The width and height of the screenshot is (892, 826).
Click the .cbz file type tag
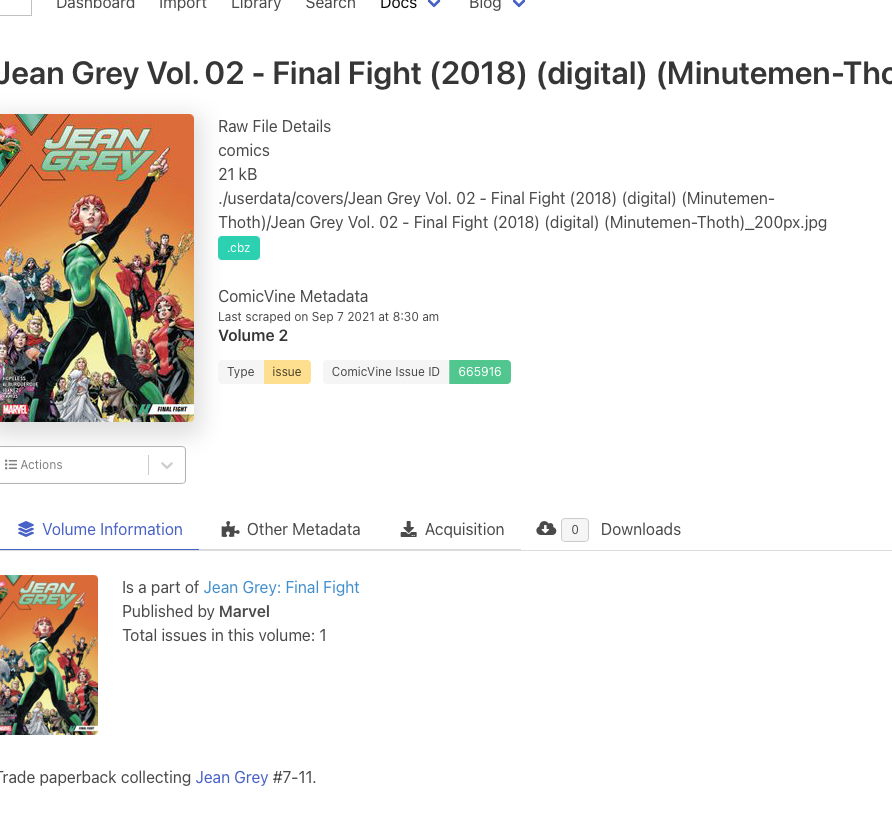239,248
